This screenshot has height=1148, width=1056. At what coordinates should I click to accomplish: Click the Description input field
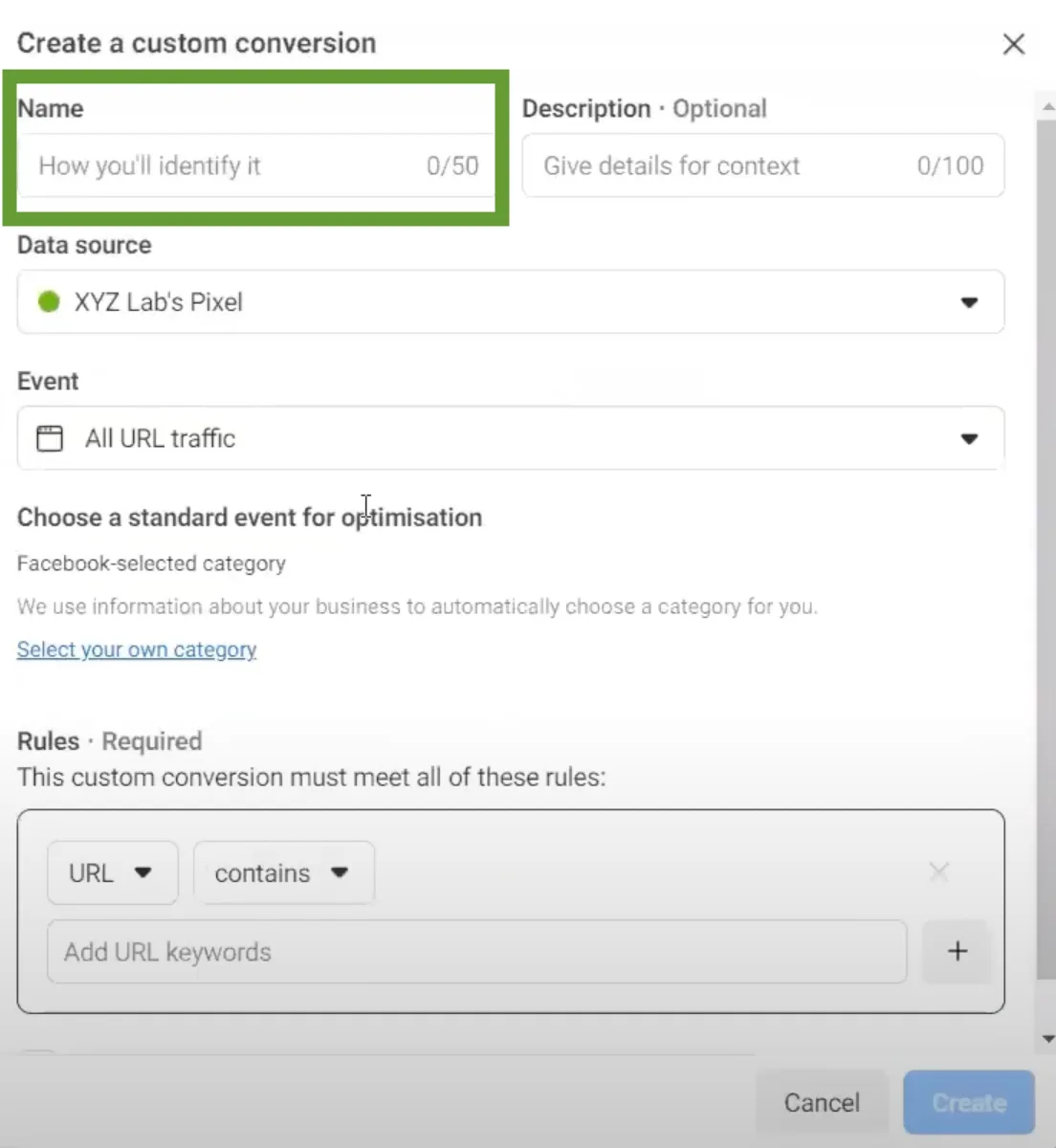[763, 166]
